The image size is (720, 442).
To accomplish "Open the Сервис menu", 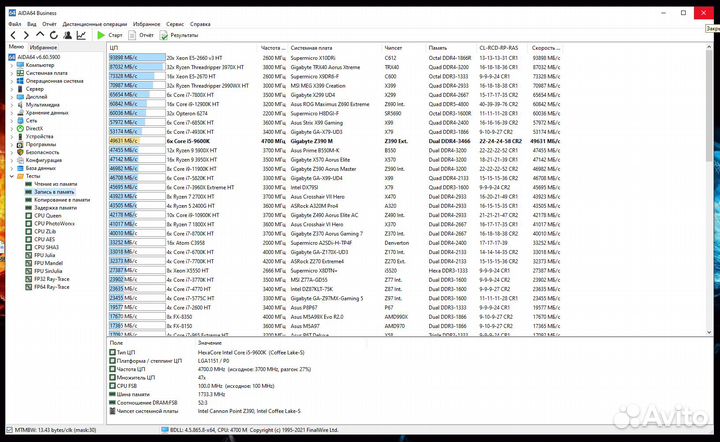I will pyautogui.click(x=175, y=24).
